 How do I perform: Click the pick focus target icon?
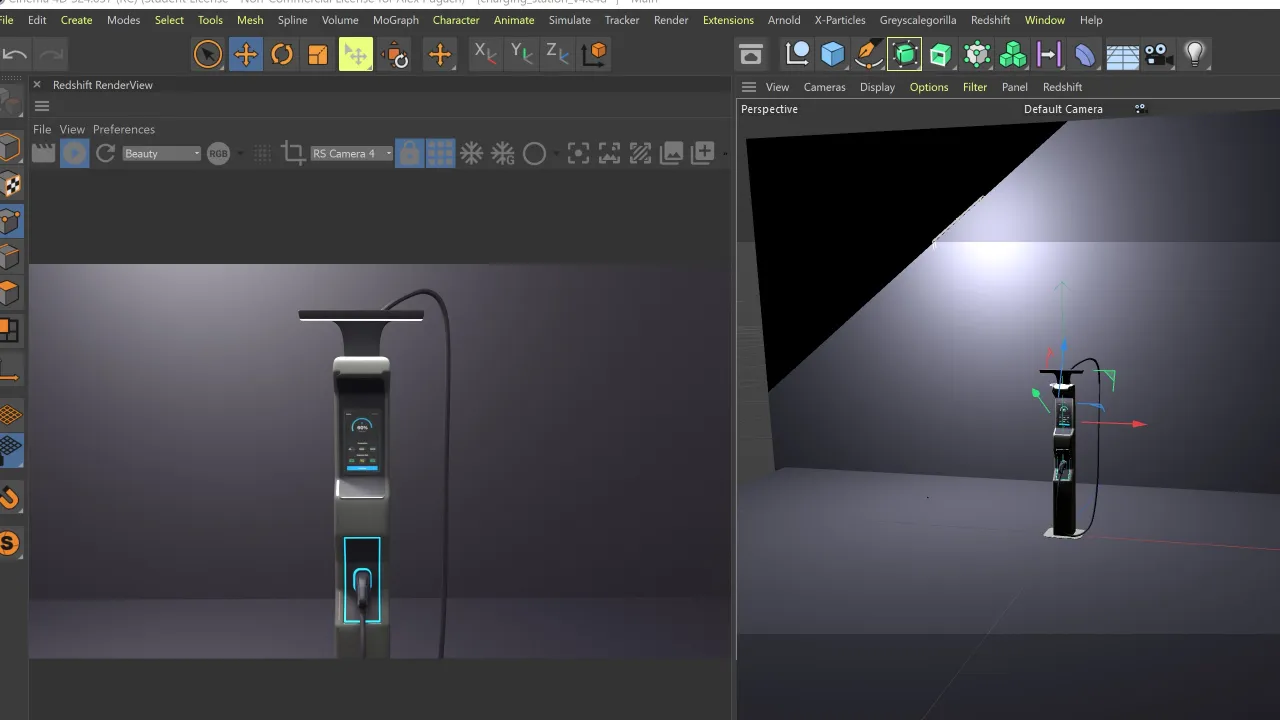(x=578, y=153)
